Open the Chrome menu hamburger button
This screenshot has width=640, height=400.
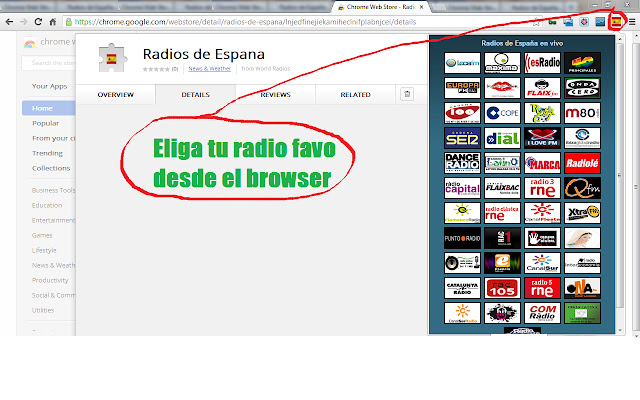(632, 22)
